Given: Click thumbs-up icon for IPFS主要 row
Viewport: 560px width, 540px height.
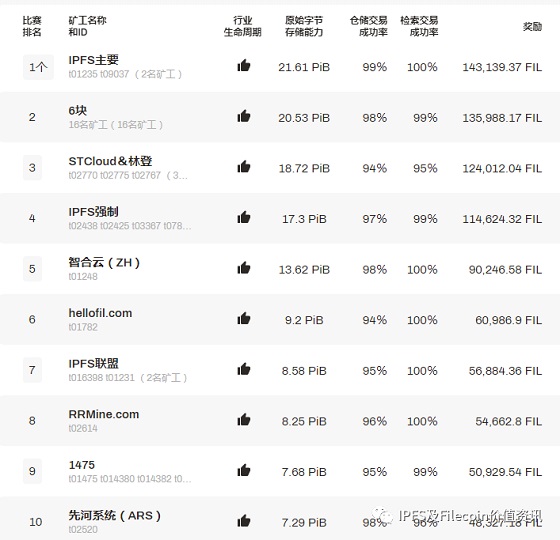Looking at the screenshot, I should point(244,66).
